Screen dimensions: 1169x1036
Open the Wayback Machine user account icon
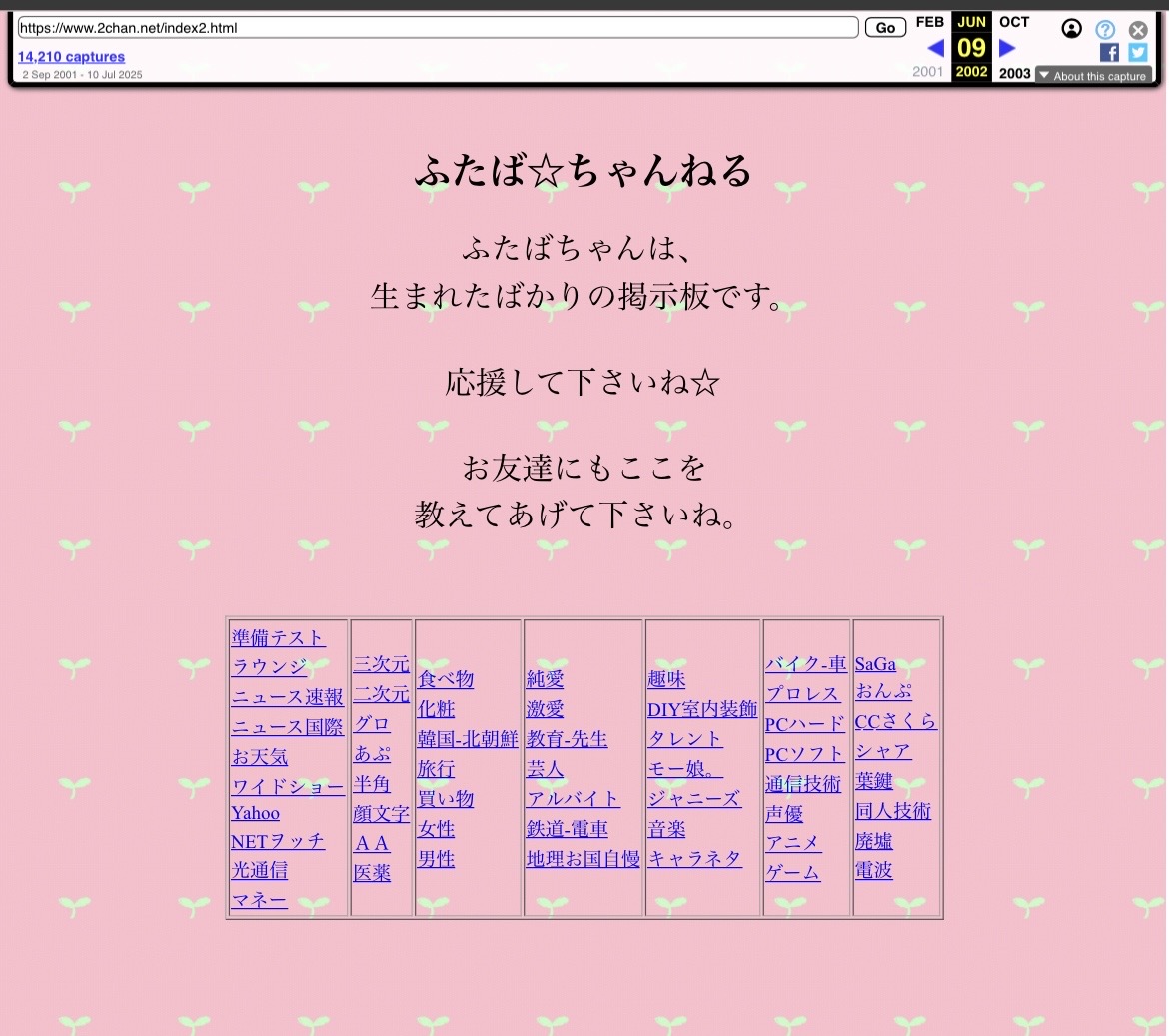[x=1071, y=29]
